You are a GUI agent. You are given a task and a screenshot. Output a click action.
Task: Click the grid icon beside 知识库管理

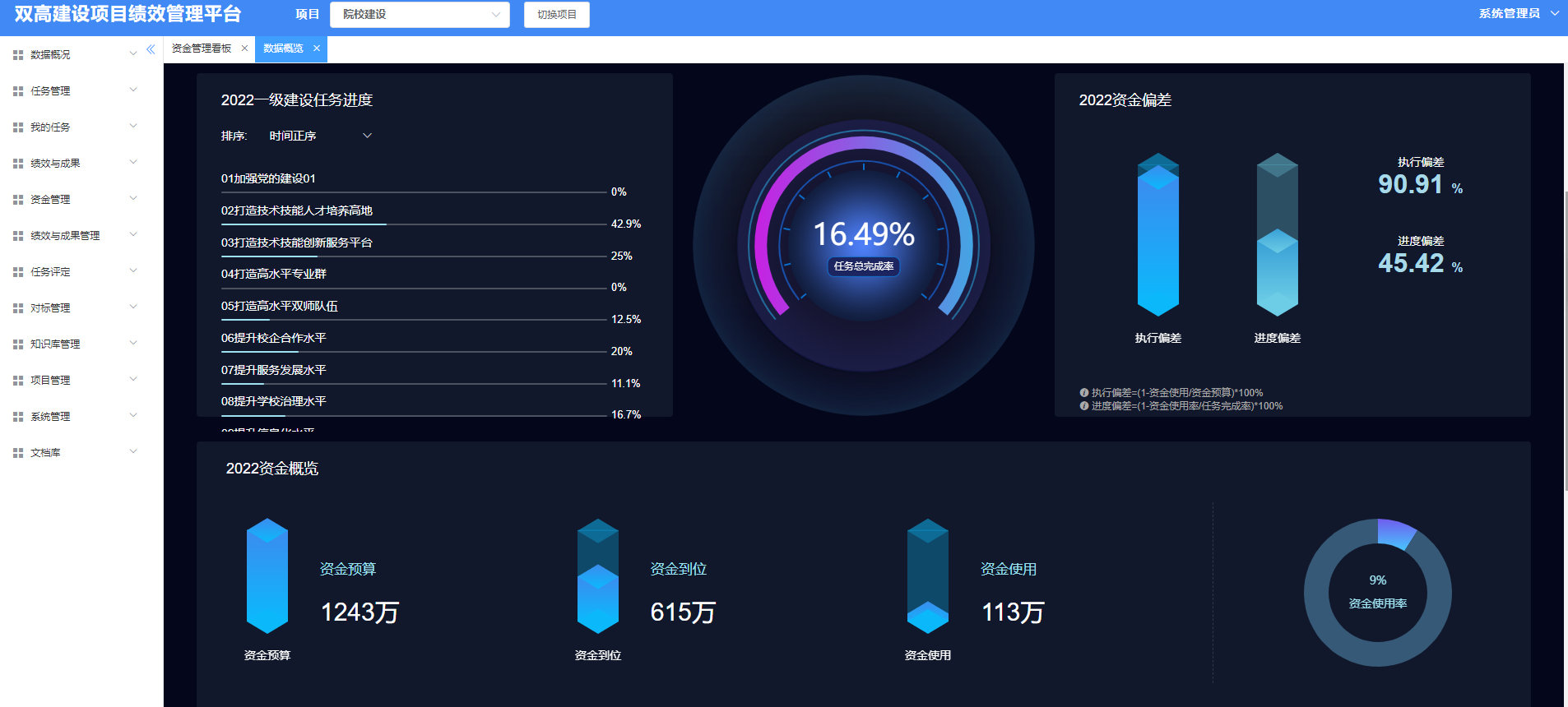(18, 344)
